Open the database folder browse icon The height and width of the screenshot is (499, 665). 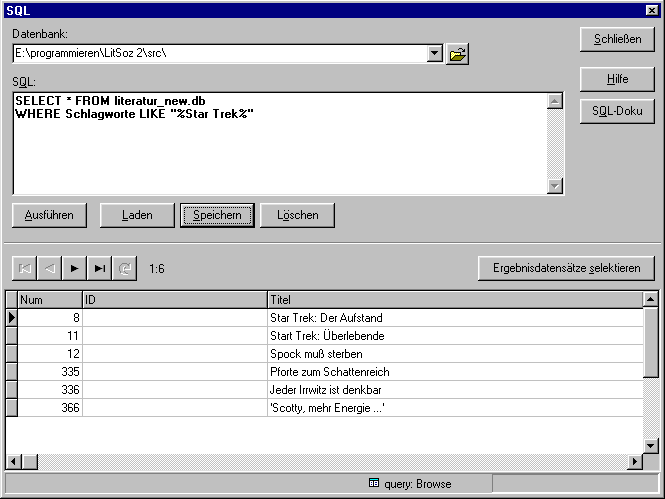457,54
